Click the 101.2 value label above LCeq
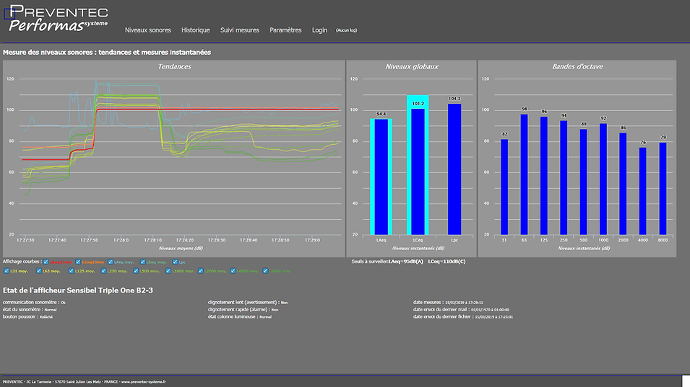This screenshot has width=690, height=387. pos(418,104)
